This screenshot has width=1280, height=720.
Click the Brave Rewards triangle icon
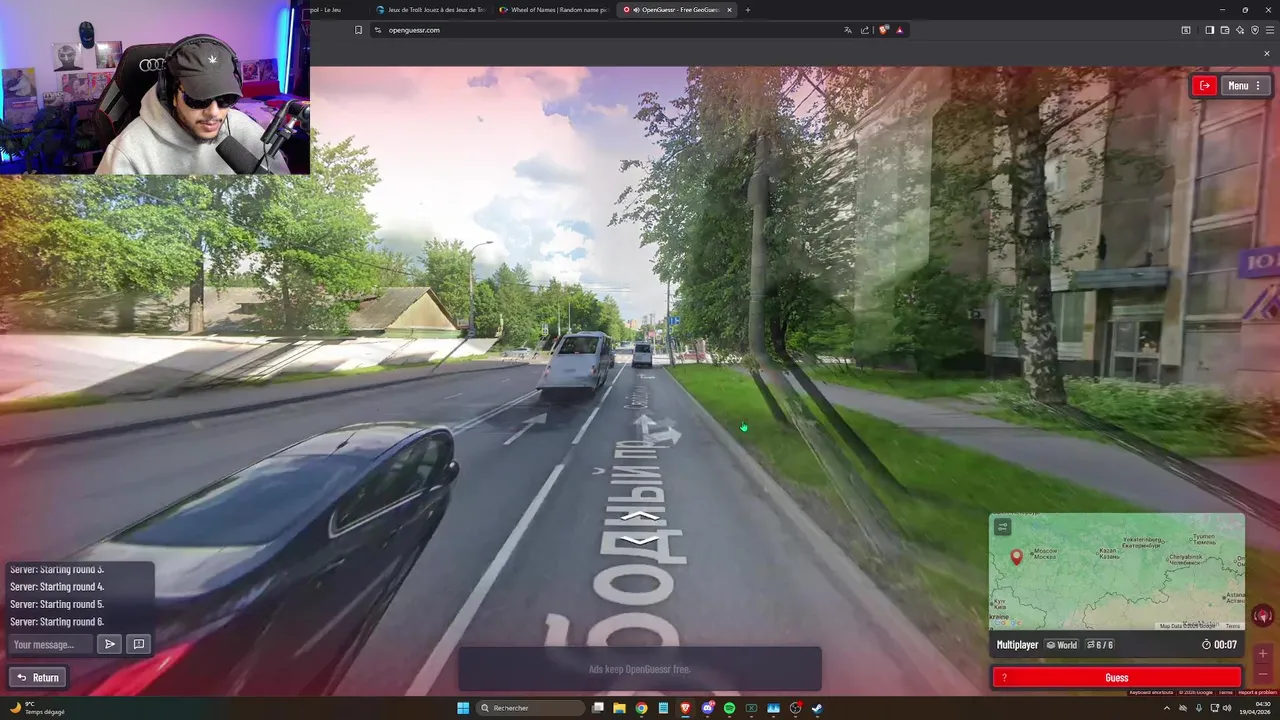pyautogui.click(x=900, y=30)
